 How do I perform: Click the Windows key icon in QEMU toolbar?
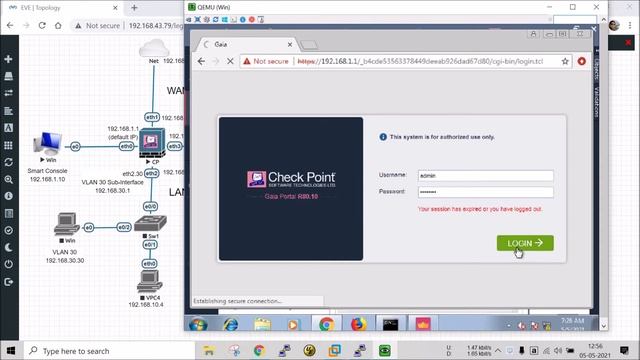224,19
